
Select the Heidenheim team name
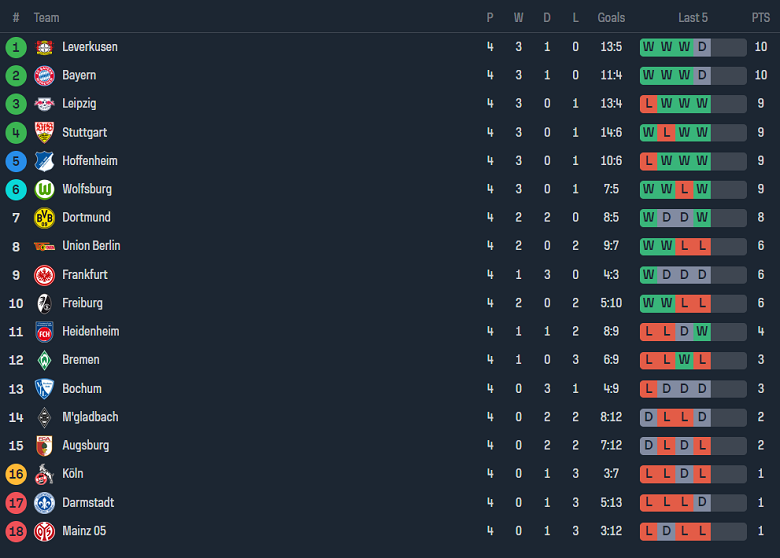[90, 331]
